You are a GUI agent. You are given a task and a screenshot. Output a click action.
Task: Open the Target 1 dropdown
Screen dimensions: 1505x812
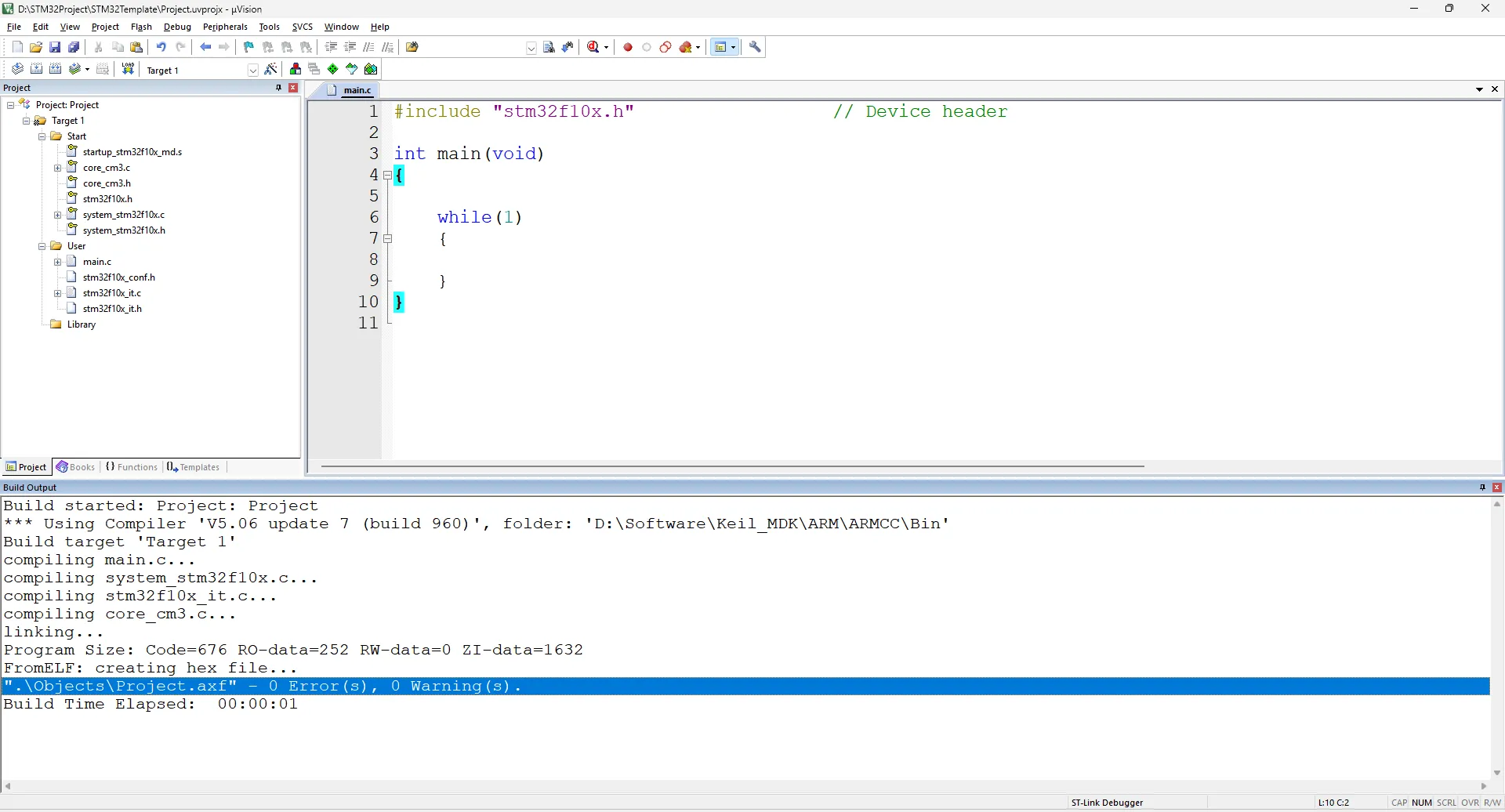point(252,71)
